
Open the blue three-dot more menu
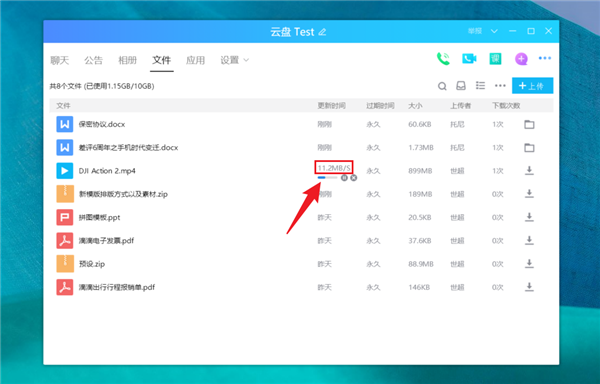[545, 58]
